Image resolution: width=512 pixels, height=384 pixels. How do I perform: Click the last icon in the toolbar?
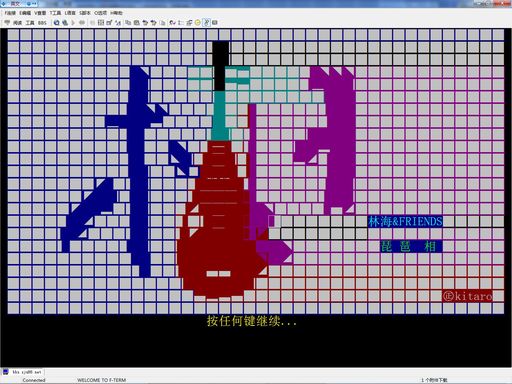click(x=215, y=23)
